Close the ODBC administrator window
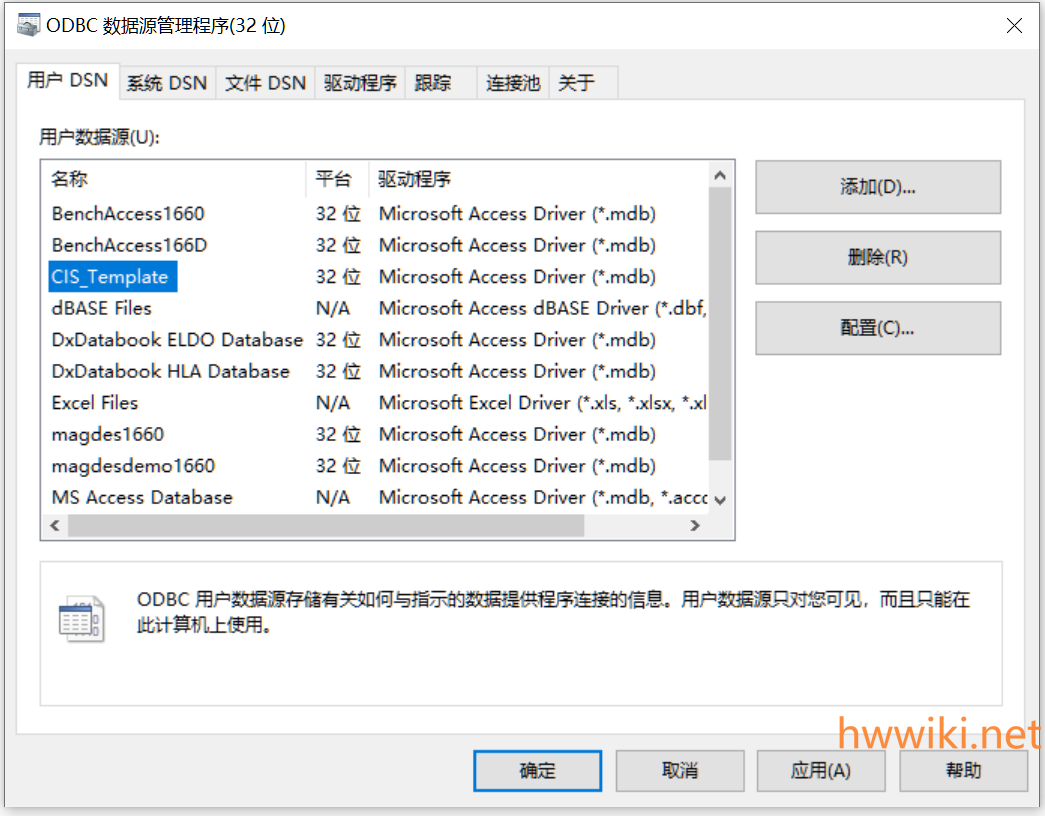The height and width of the screenshot is (816, 1045). click(1014, 26)
